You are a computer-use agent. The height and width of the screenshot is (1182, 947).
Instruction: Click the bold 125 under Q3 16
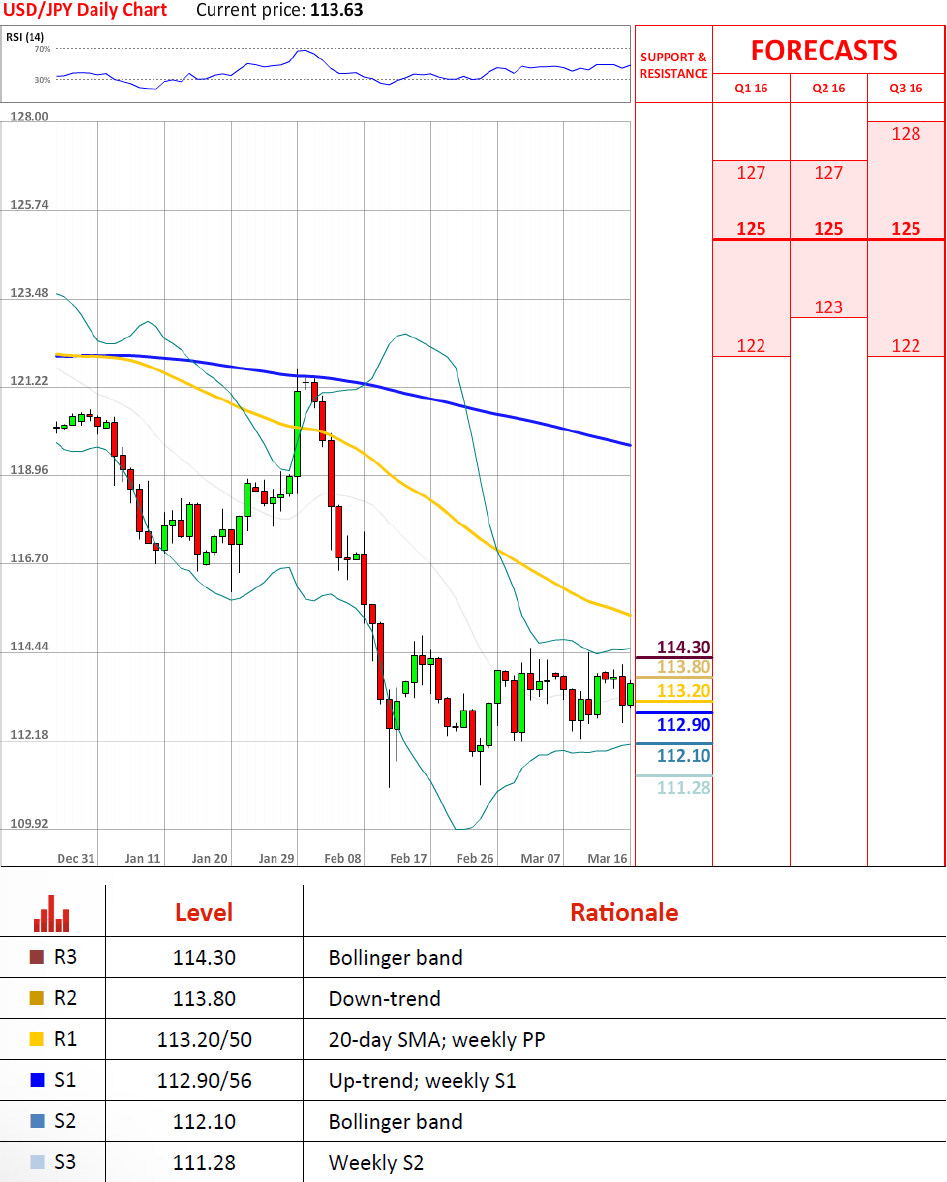tap(906, 229)
